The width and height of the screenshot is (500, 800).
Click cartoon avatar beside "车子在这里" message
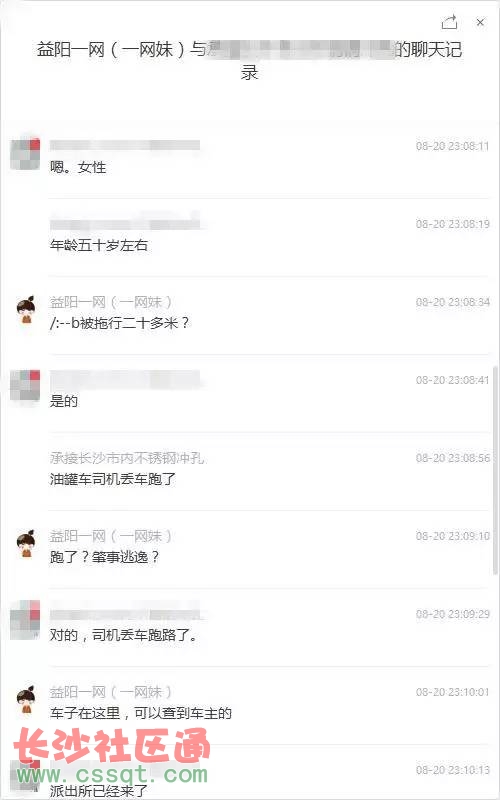click(26, 700)
